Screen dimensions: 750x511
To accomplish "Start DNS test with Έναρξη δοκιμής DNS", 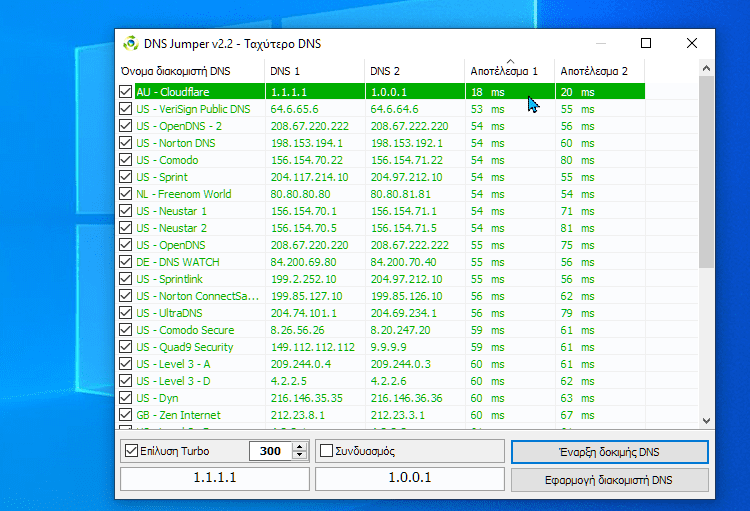I will (x=609, y=452).
